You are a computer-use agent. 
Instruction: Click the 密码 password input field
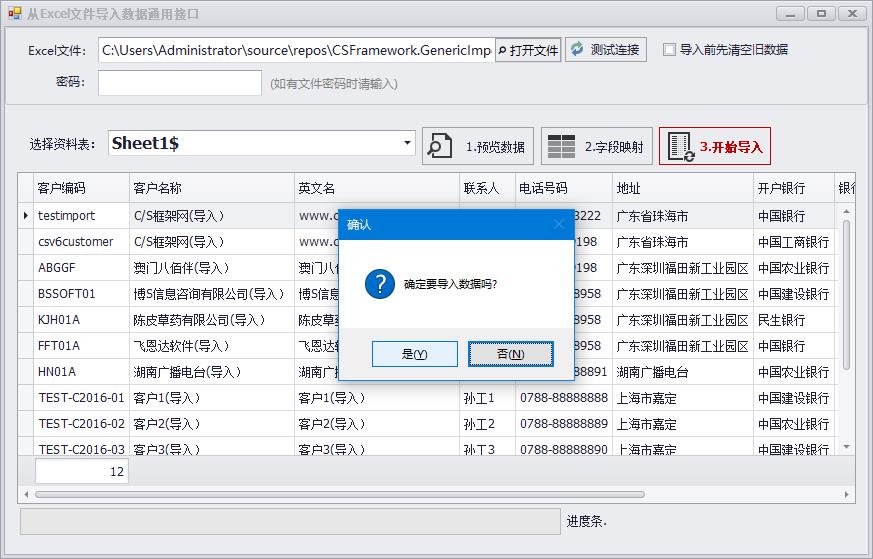point(180,83)
